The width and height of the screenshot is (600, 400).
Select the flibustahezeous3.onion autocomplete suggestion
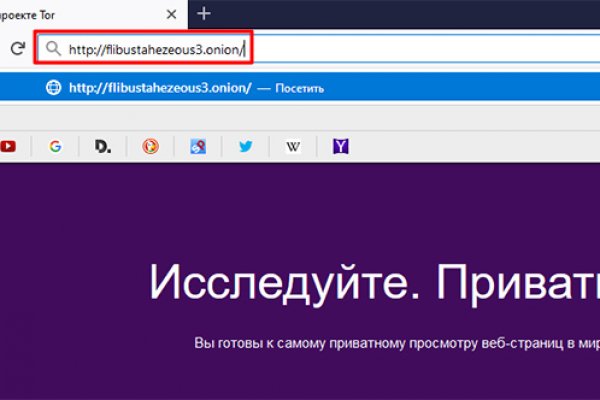[x=160, y=88]
